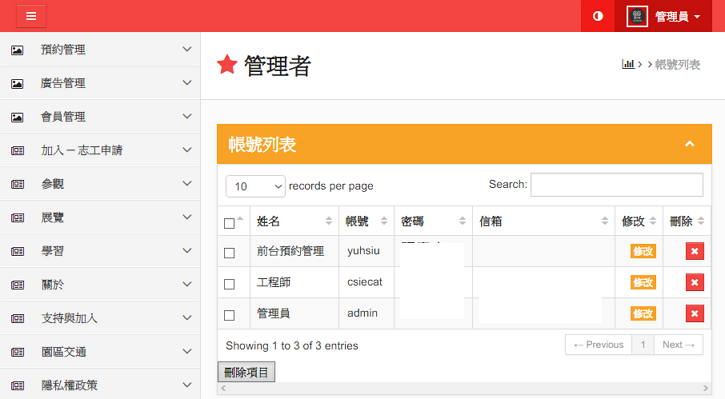This screenshot has width=725, height=399.
Task: Edit csiecat account via 修改 button
Action: click(x=643, y=282)
